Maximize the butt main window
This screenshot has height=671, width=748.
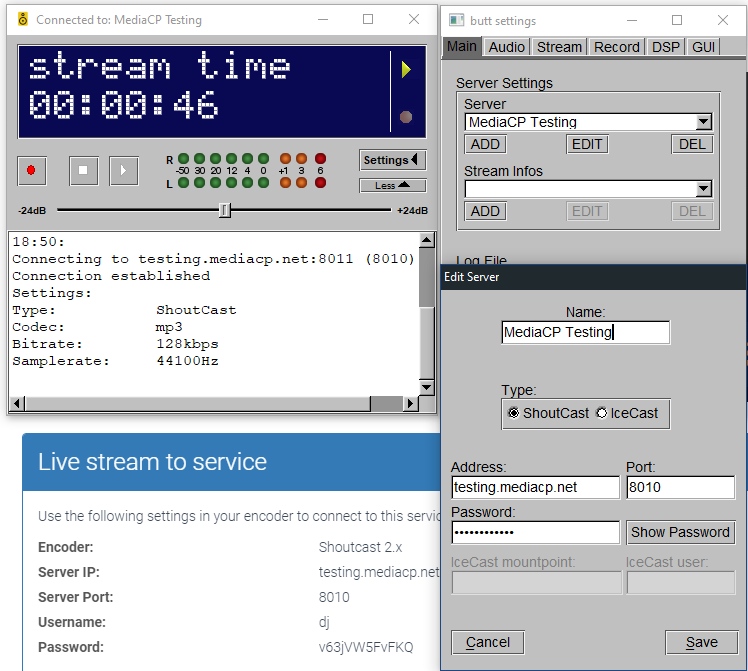[x=368, y=20]
